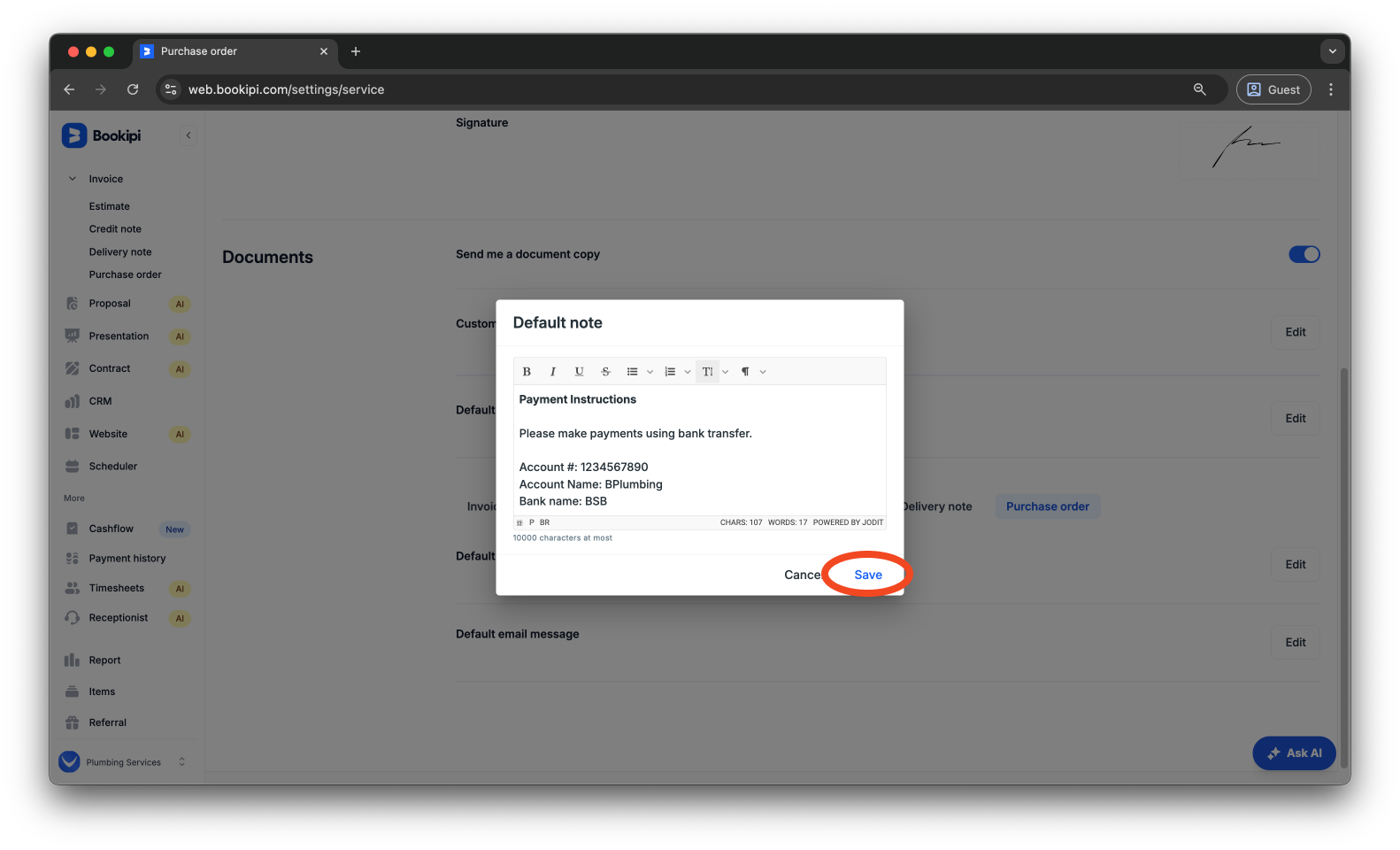
Task: Click the page vertical scrollbar
Action: [x=1344, y=567]
